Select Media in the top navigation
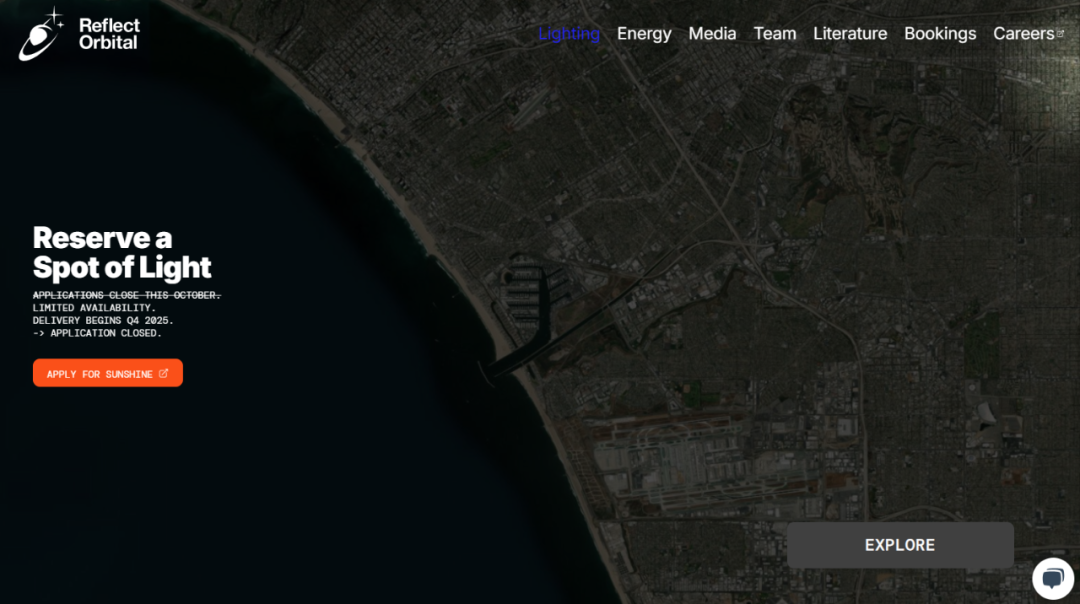 coord(712,33)
